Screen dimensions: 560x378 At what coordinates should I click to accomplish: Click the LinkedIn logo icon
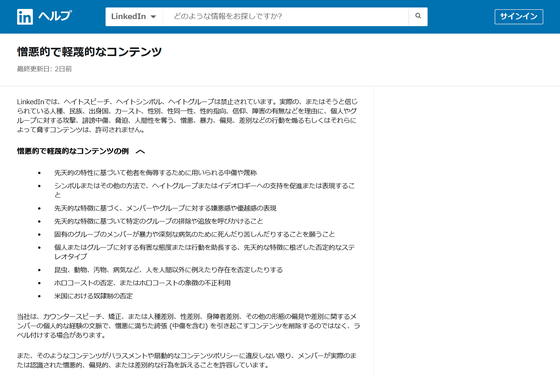pyautogui.click(x=25, y=16)
